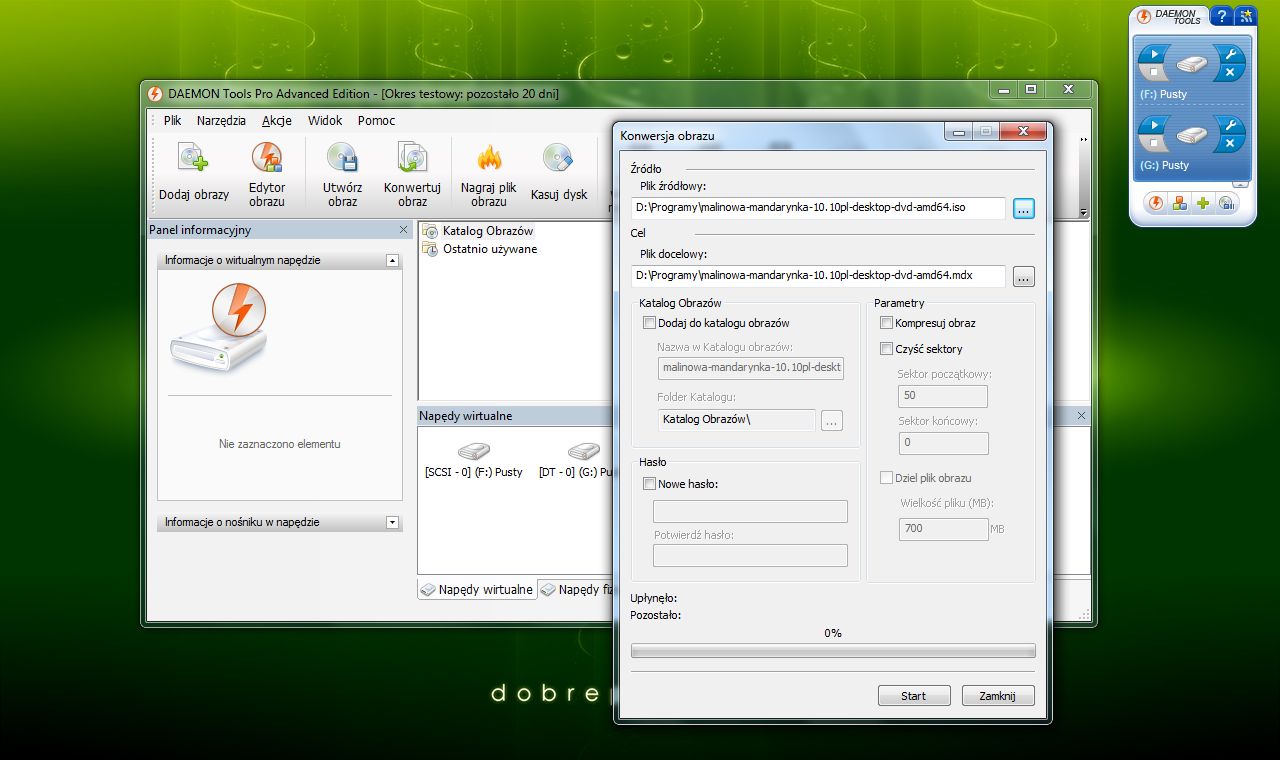Click the Nazwa w Katalogu obrazów field

pyautogui.click(x=751, y=368)
